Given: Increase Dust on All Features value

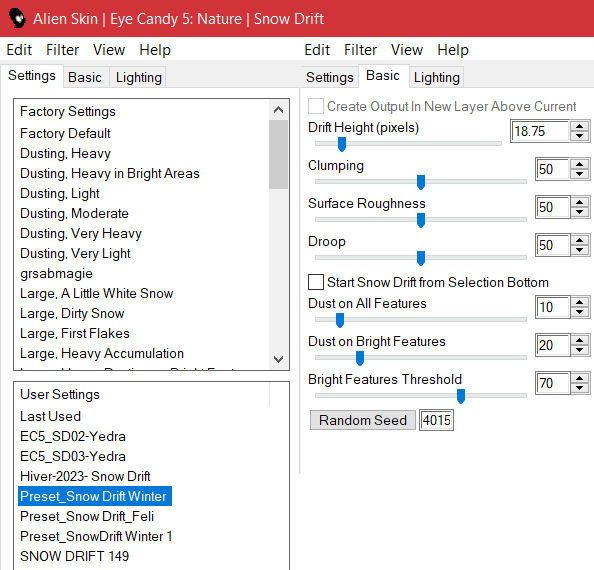Looking at the screenshot, I should pyautogui.click(x=579, y=302).
